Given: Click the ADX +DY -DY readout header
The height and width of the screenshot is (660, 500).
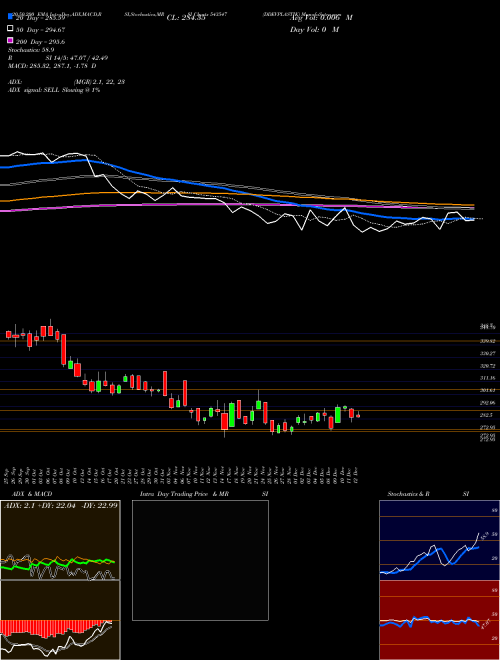Looking at the screenshot, I should point(61,505).
